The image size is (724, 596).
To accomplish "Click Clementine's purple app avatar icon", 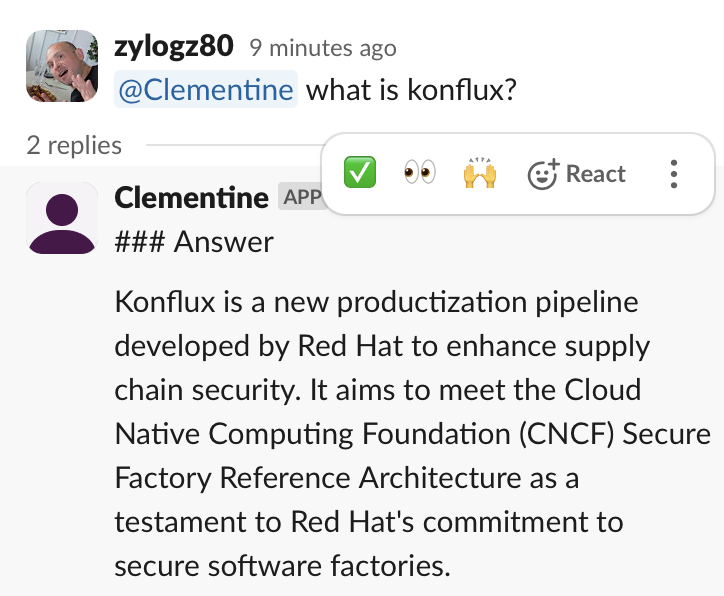I will 61,218.
